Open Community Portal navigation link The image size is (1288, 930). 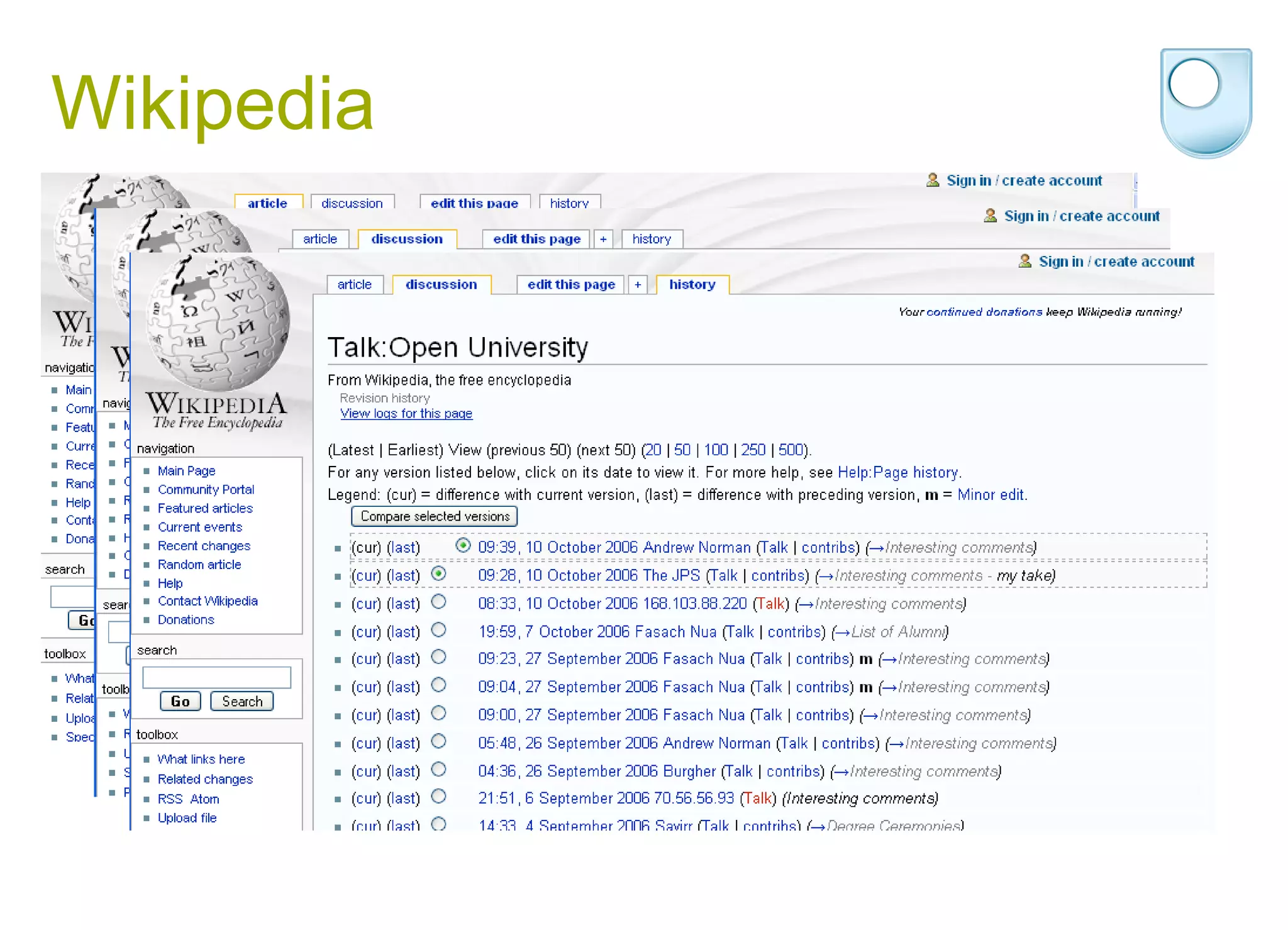point(206,490)
